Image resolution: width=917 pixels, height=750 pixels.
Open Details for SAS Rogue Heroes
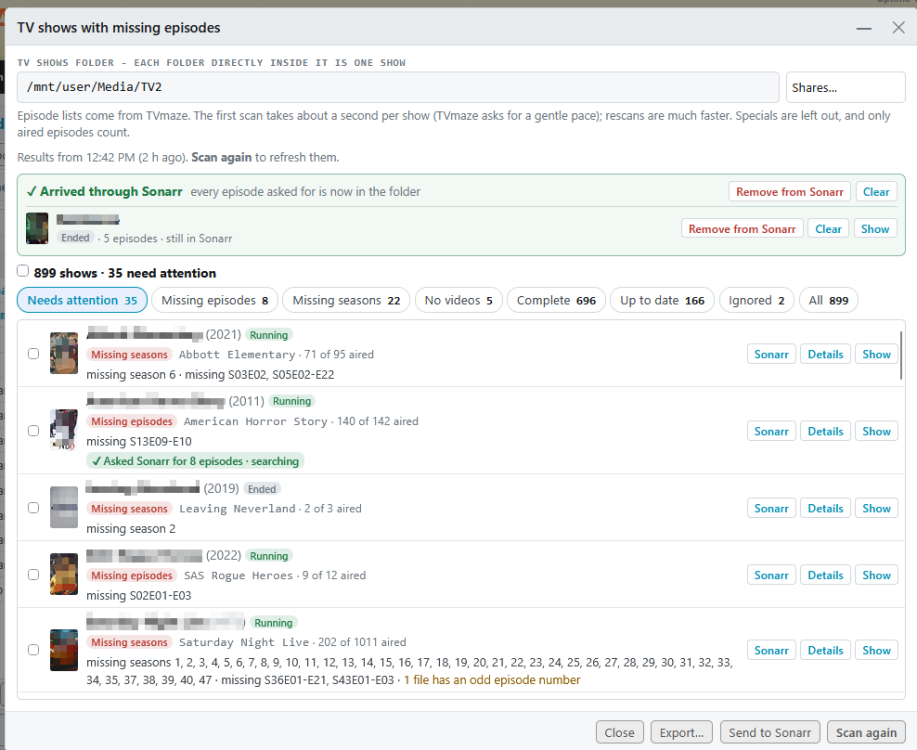825,575
